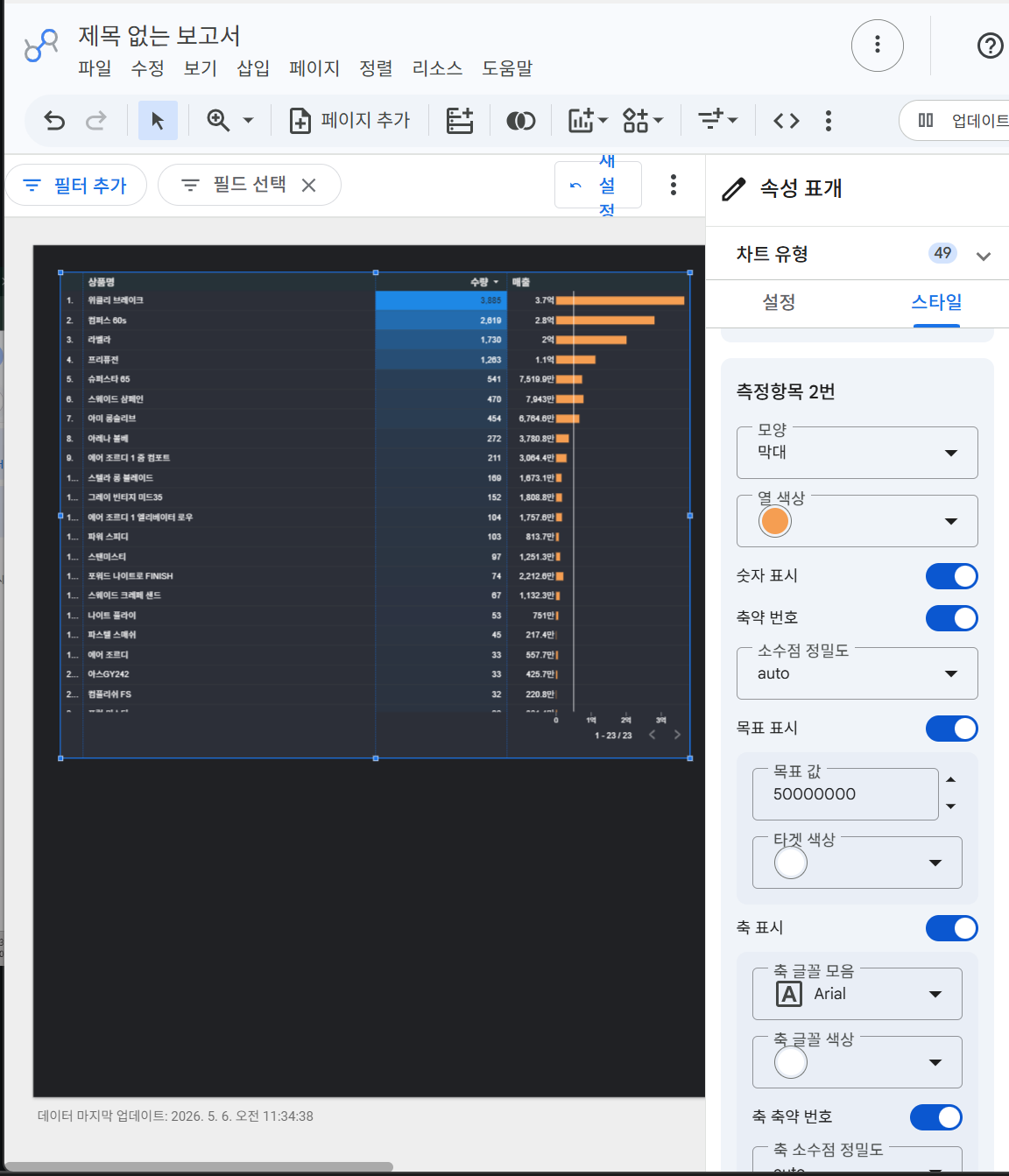Screen dimensions: 1009x1176
Task: Open 리소스 menu
Action: coord(437,68)
